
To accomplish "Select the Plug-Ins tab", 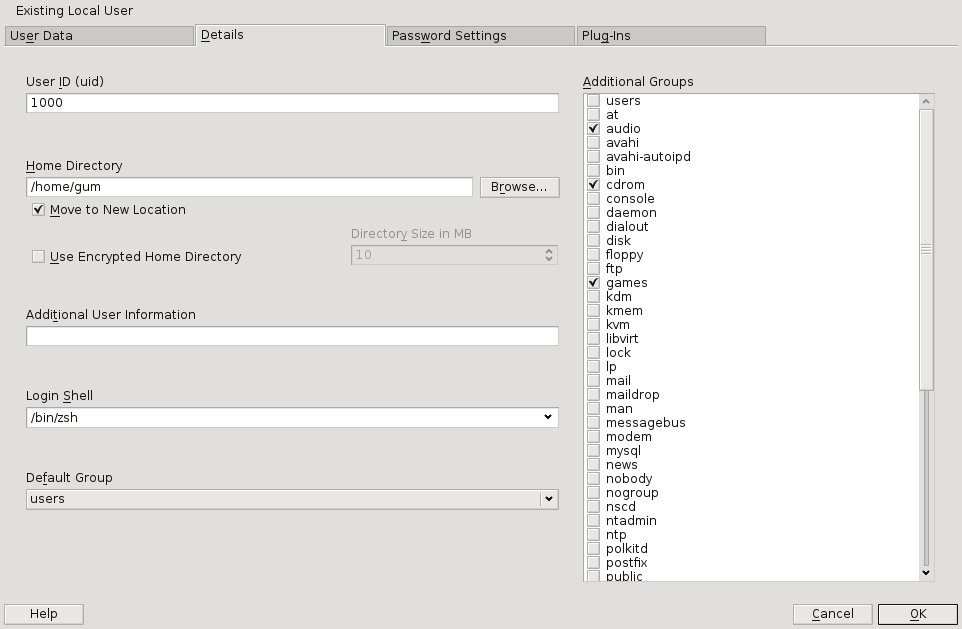I will pos(671,36).
